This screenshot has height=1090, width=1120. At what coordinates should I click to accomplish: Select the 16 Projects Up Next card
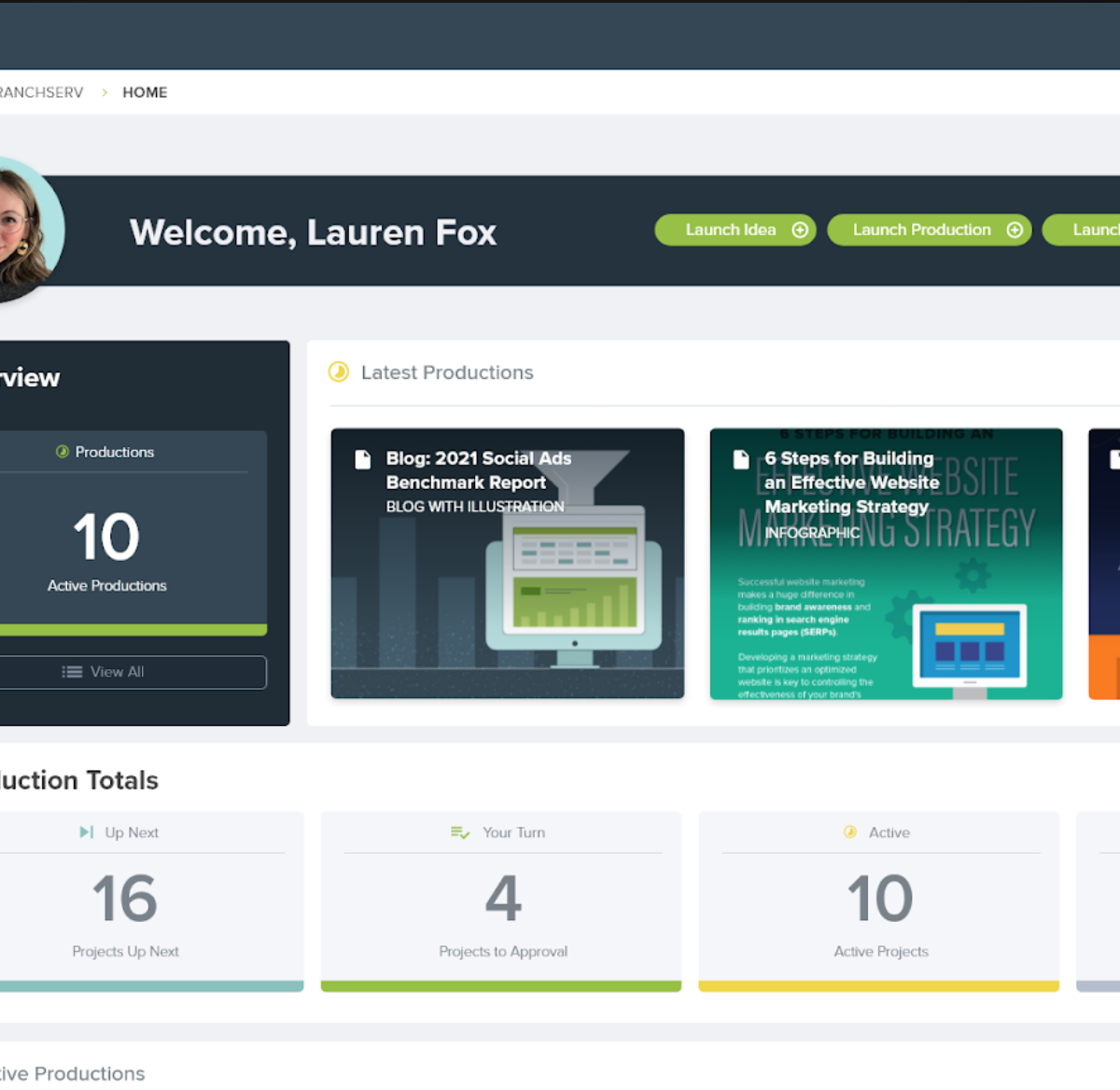140,901
